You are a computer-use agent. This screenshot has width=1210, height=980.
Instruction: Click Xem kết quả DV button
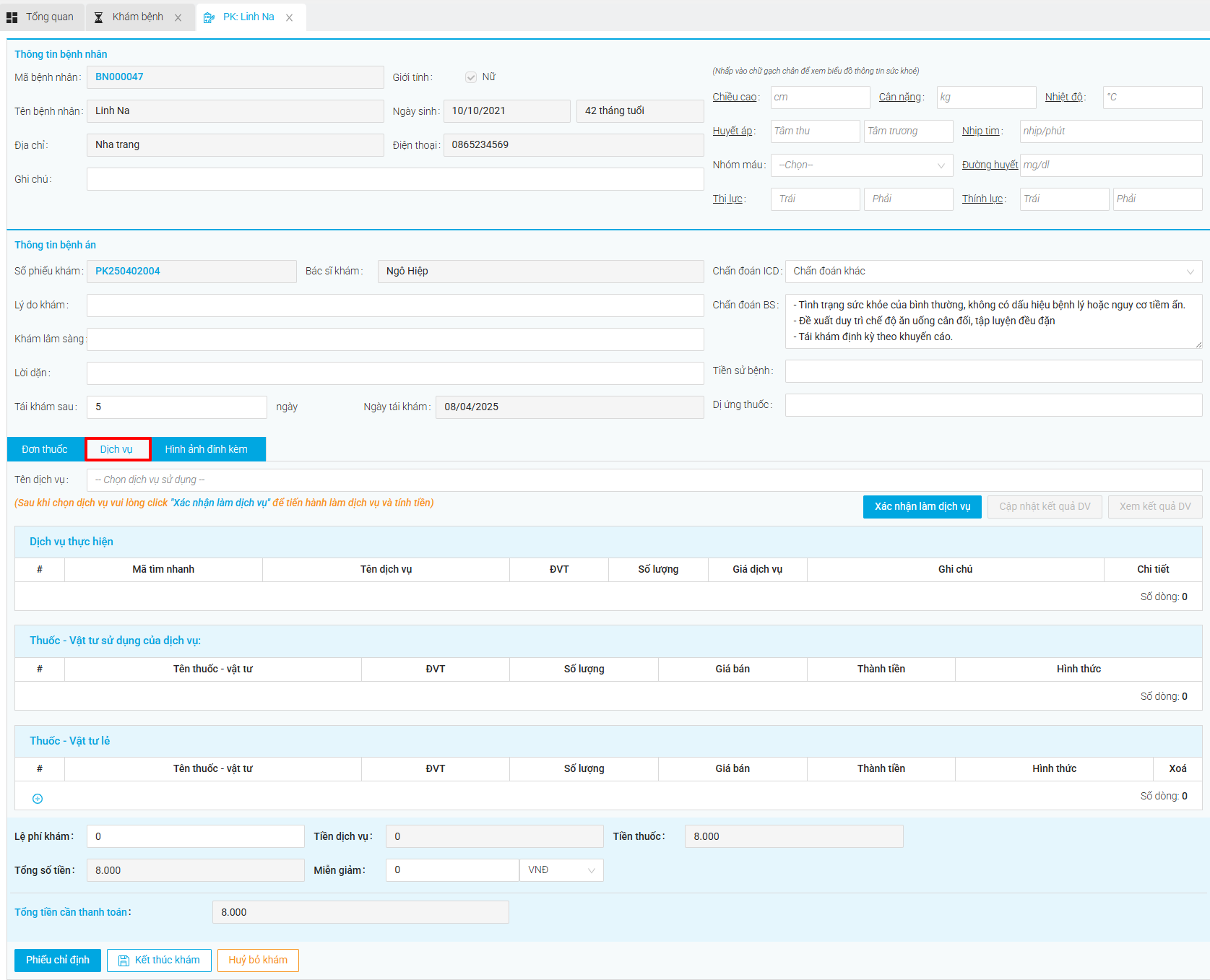(1155, 507)
